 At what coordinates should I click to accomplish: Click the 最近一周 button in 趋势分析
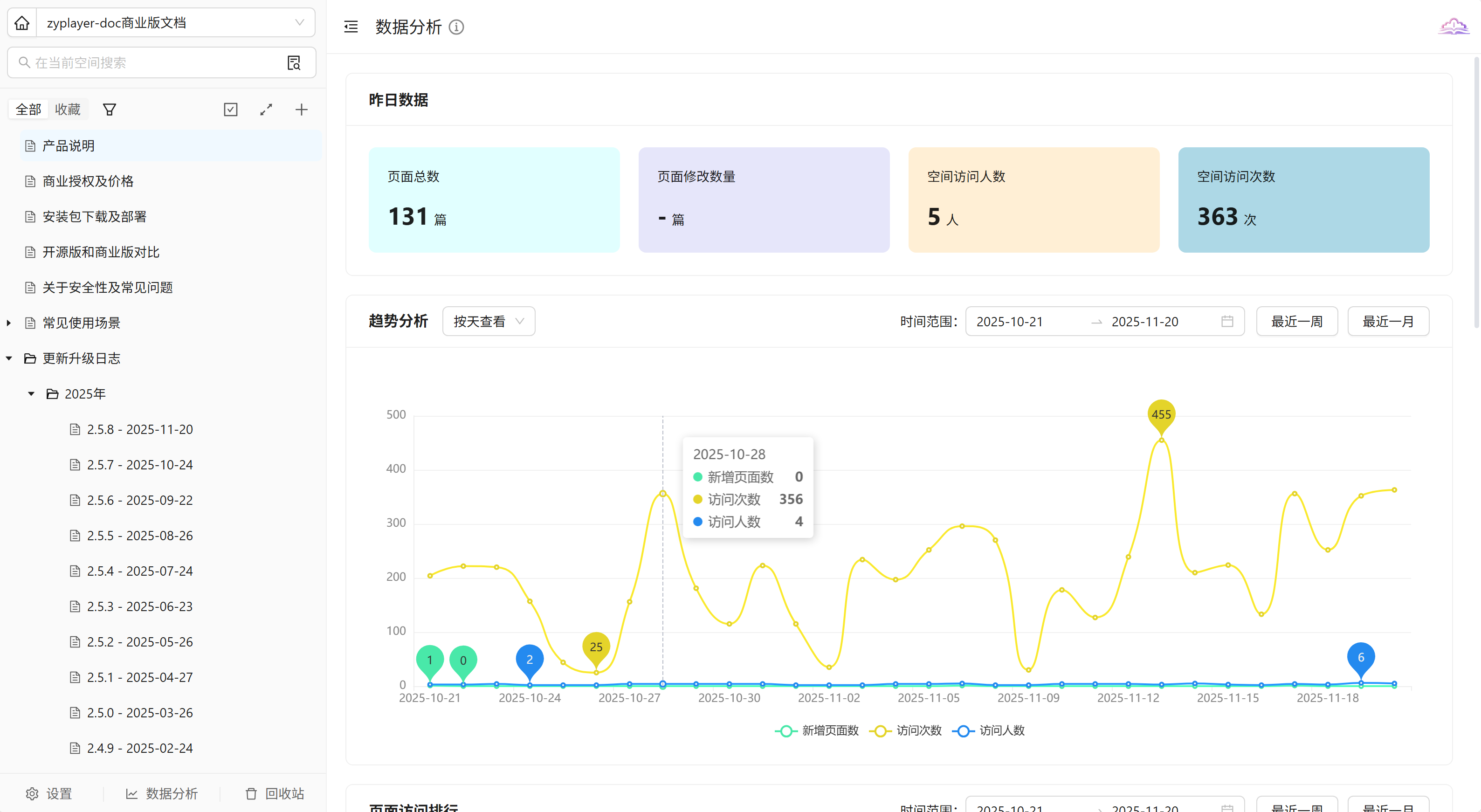coord(1296,322)
